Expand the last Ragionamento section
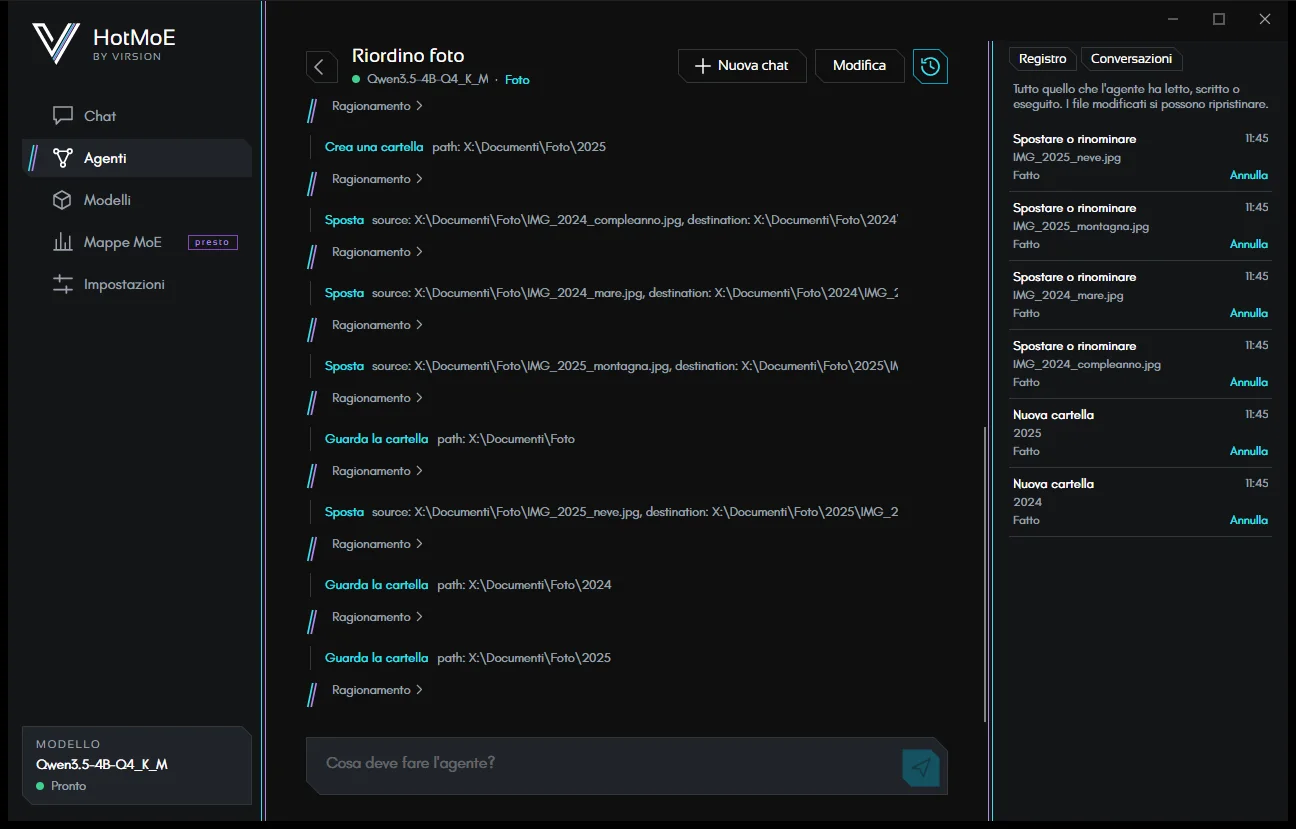 point(377,690)
